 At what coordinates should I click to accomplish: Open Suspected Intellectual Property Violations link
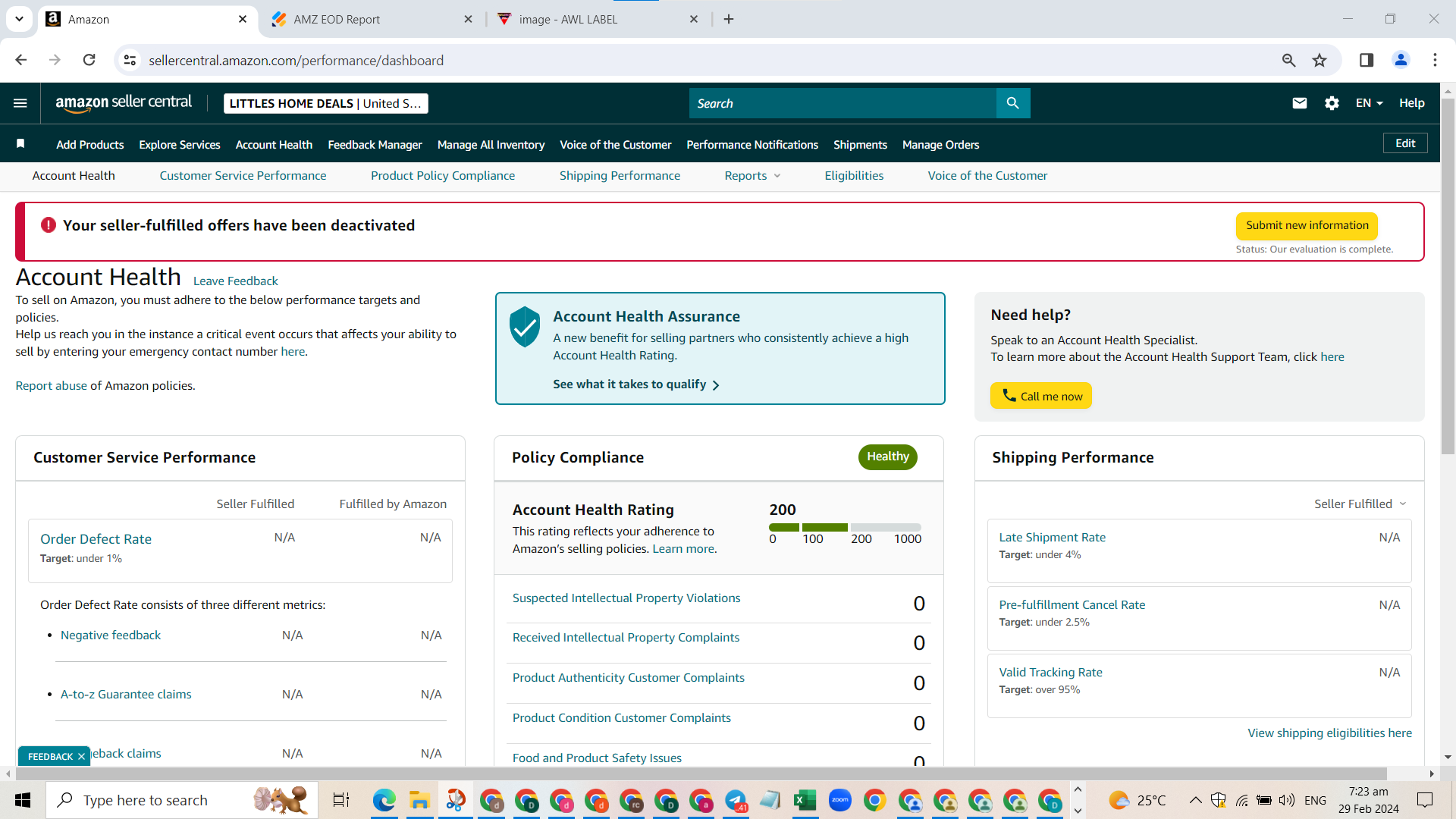(x=626, y=598)
